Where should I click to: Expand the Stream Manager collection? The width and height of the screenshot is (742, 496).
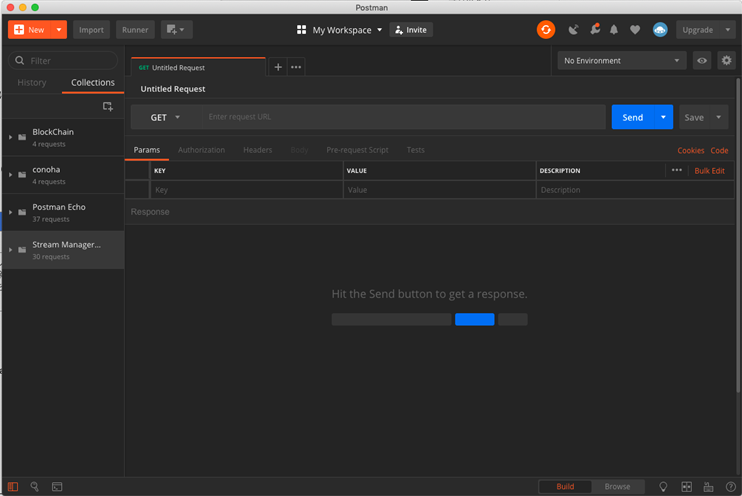coord(10,250)
